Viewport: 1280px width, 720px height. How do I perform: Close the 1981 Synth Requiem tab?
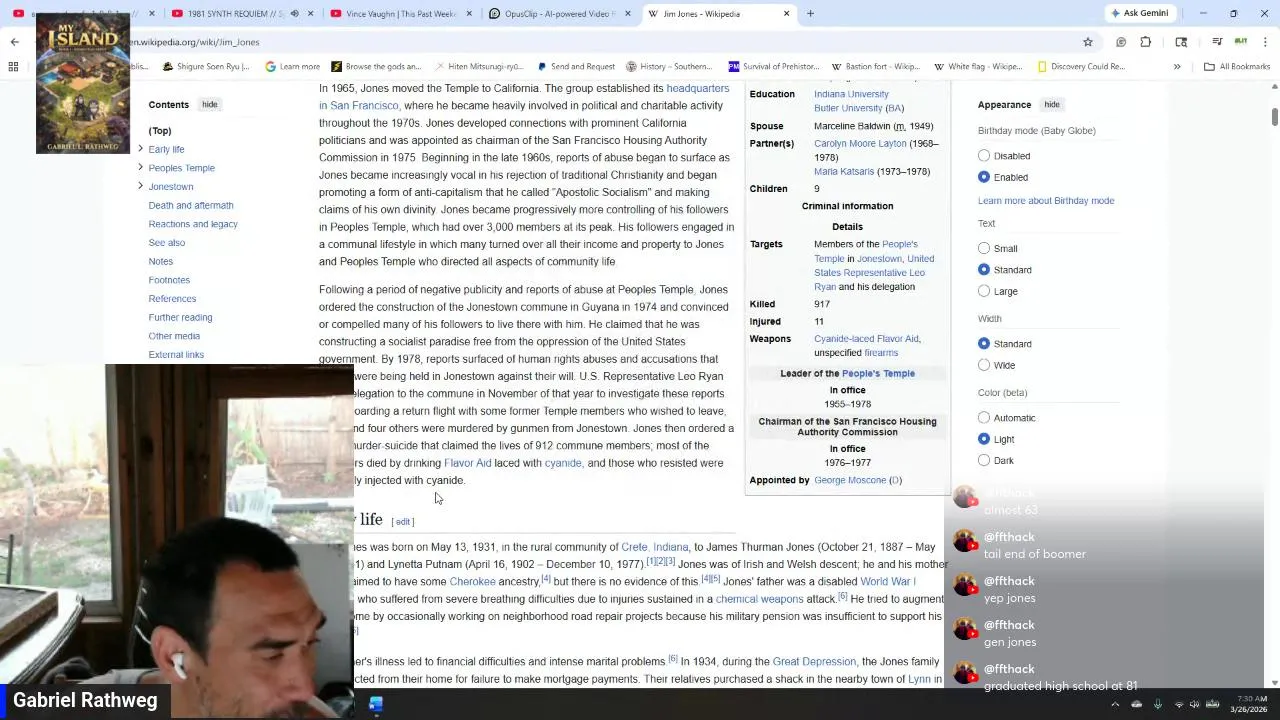click(310, 14)
